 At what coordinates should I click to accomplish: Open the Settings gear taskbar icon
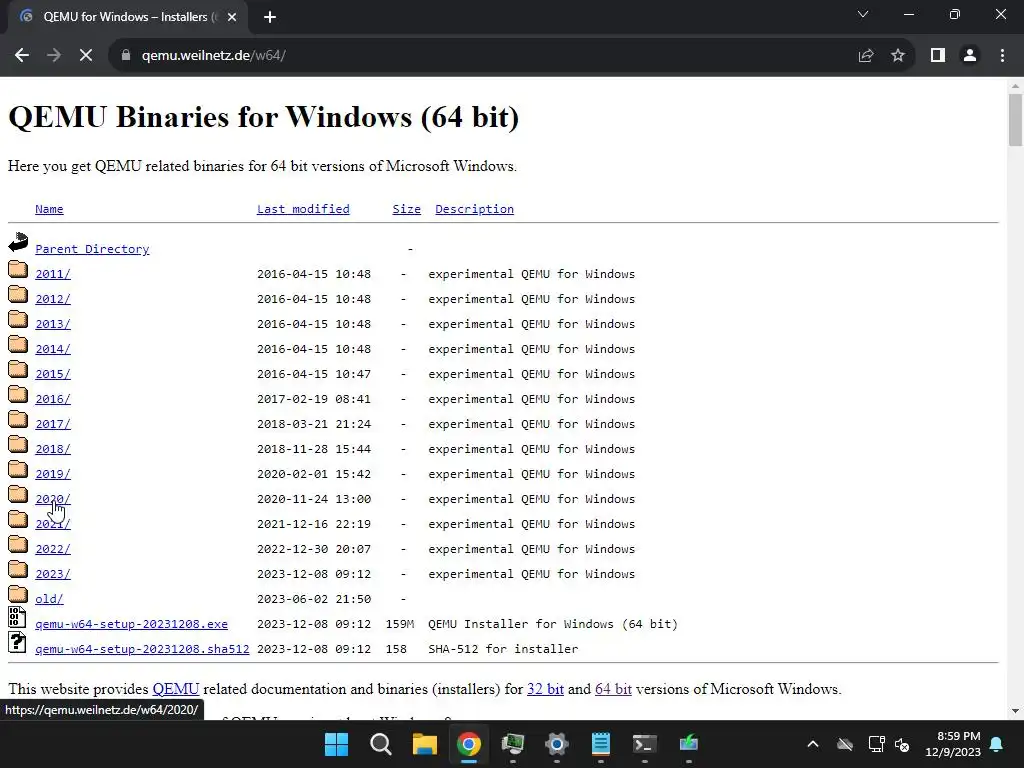(556, 744)
